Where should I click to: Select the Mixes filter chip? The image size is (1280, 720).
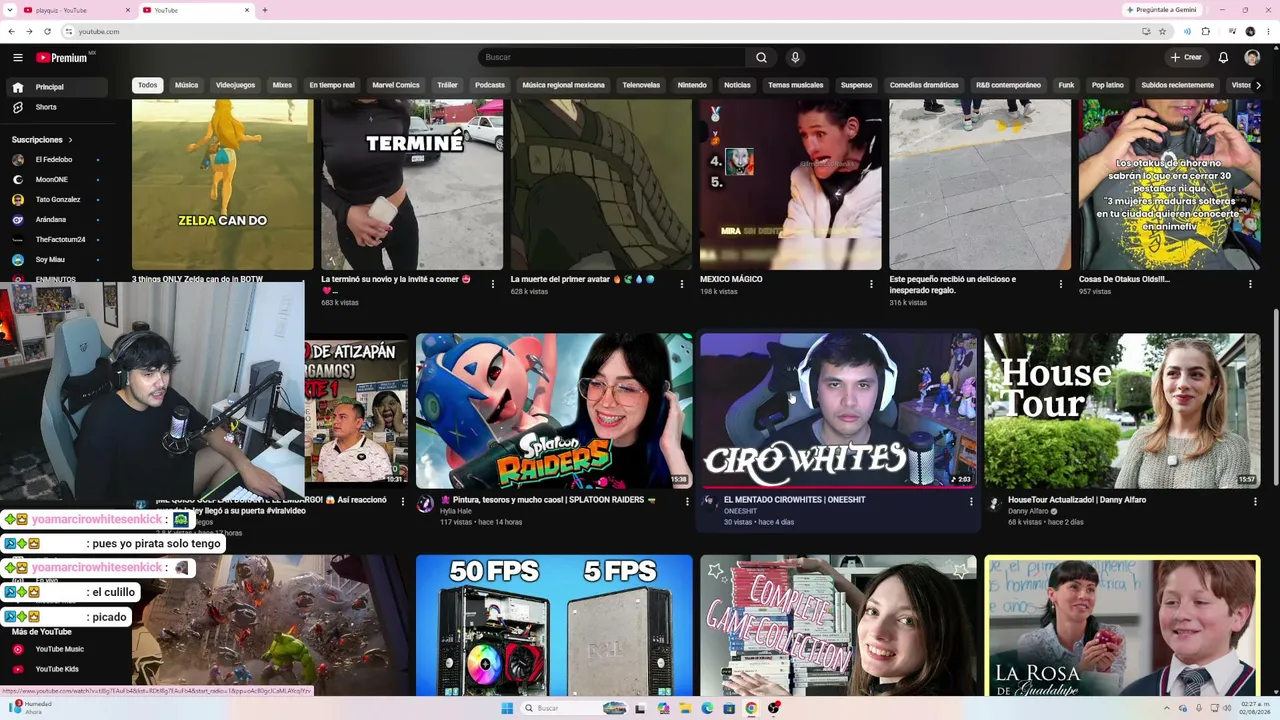pyautogui.click(x=283, y=85)
